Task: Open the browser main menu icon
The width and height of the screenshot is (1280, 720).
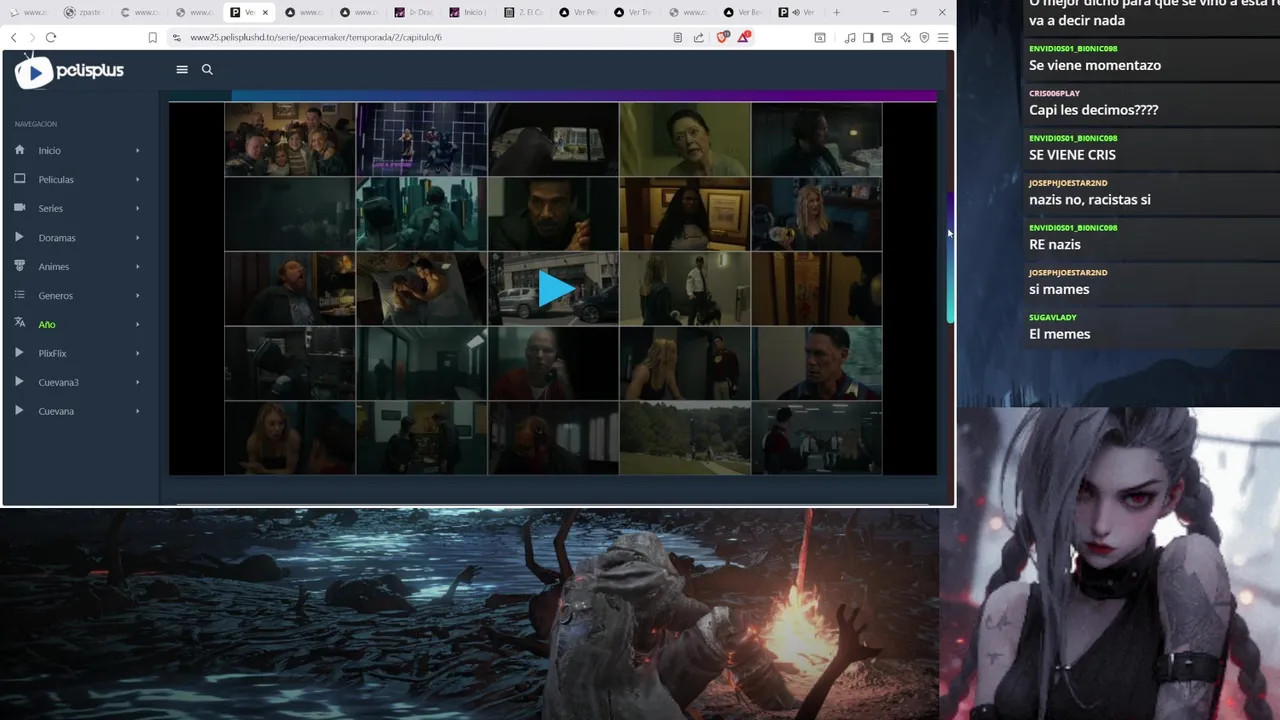Action: point(942,37)
